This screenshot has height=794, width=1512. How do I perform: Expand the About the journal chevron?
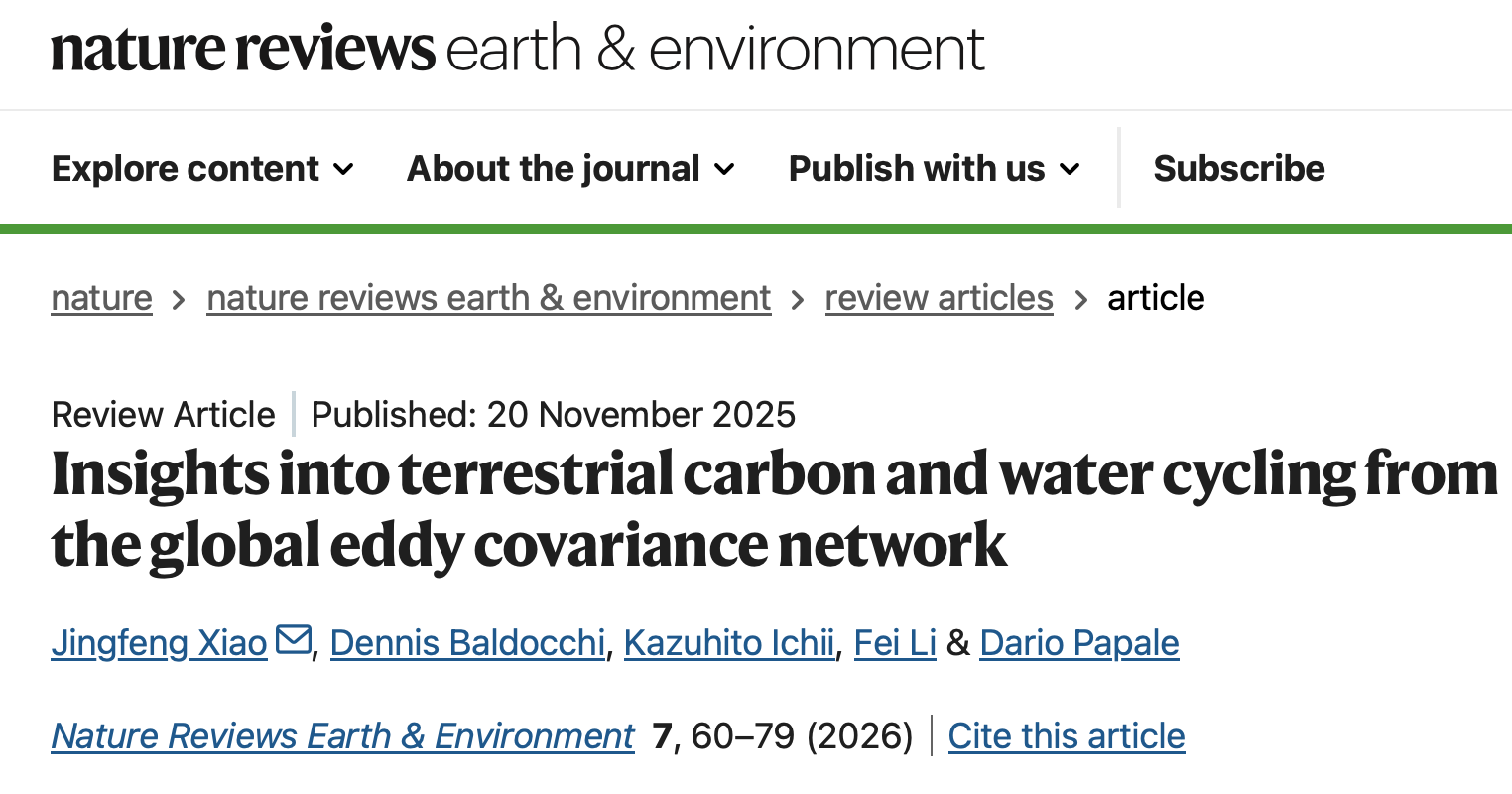point(725,169)
